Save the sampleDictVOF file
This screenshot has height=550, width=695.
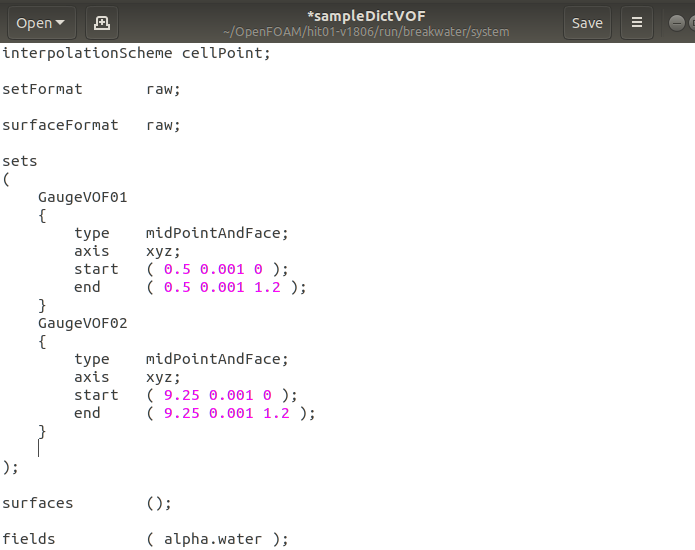(x=587, y=22)
